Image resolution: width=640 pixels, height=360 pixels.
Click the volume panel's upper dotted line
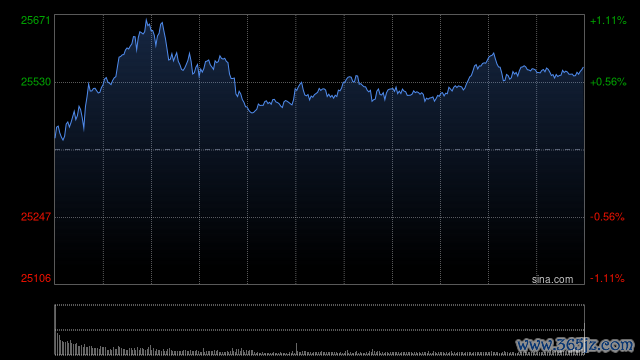(319, 305)
